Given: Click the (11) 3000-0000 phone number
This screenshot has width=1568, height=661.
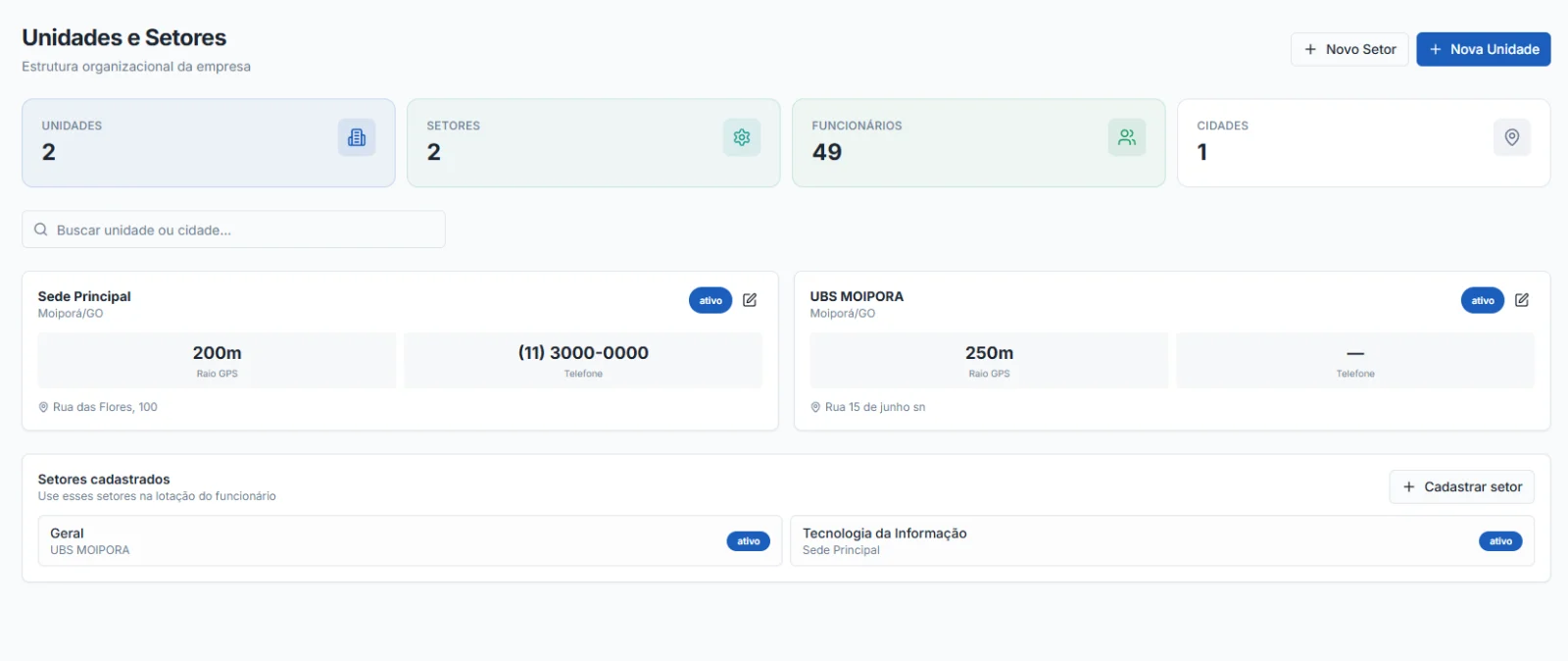Looking at the screenshot, I should (583, 353).
